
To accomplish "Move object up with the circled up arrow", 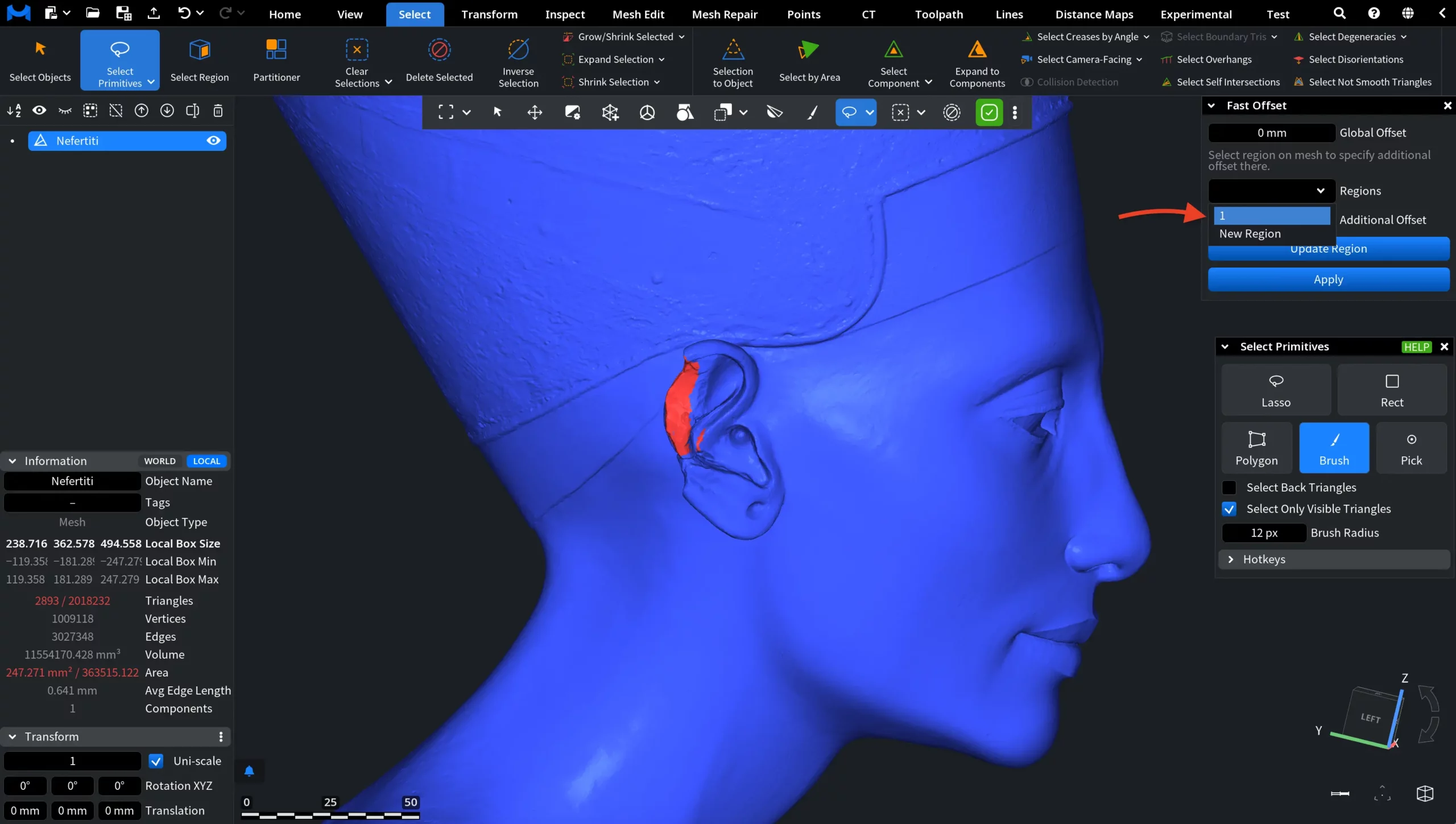I will tap(142, 110).
